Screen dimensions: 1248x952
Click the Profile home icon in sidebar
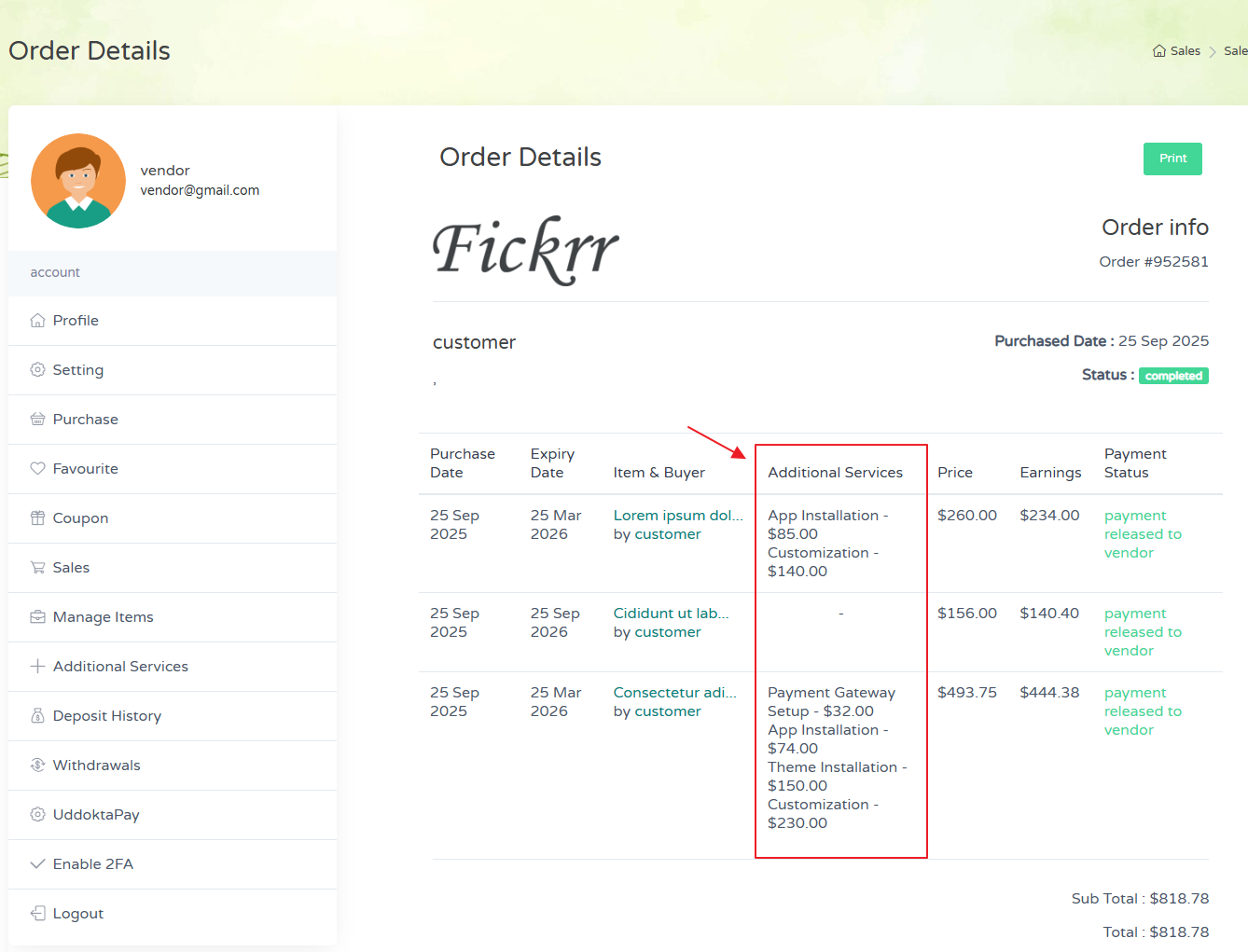coord(37,321)
